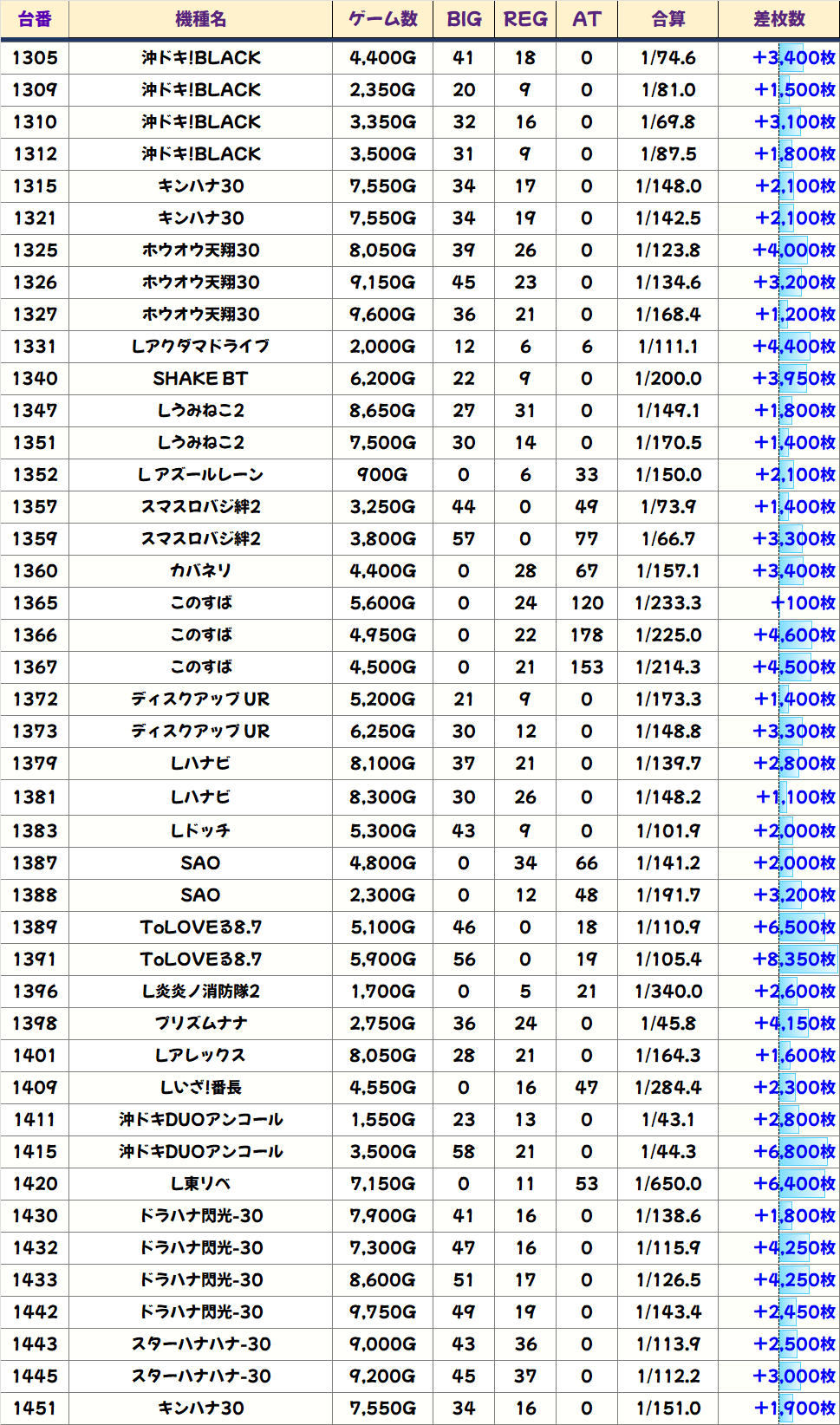Image resolution: width=840 pixels, height=1425 pixels.
Task: Click the +6,800枚 difference value
Action: point(794,1152)
